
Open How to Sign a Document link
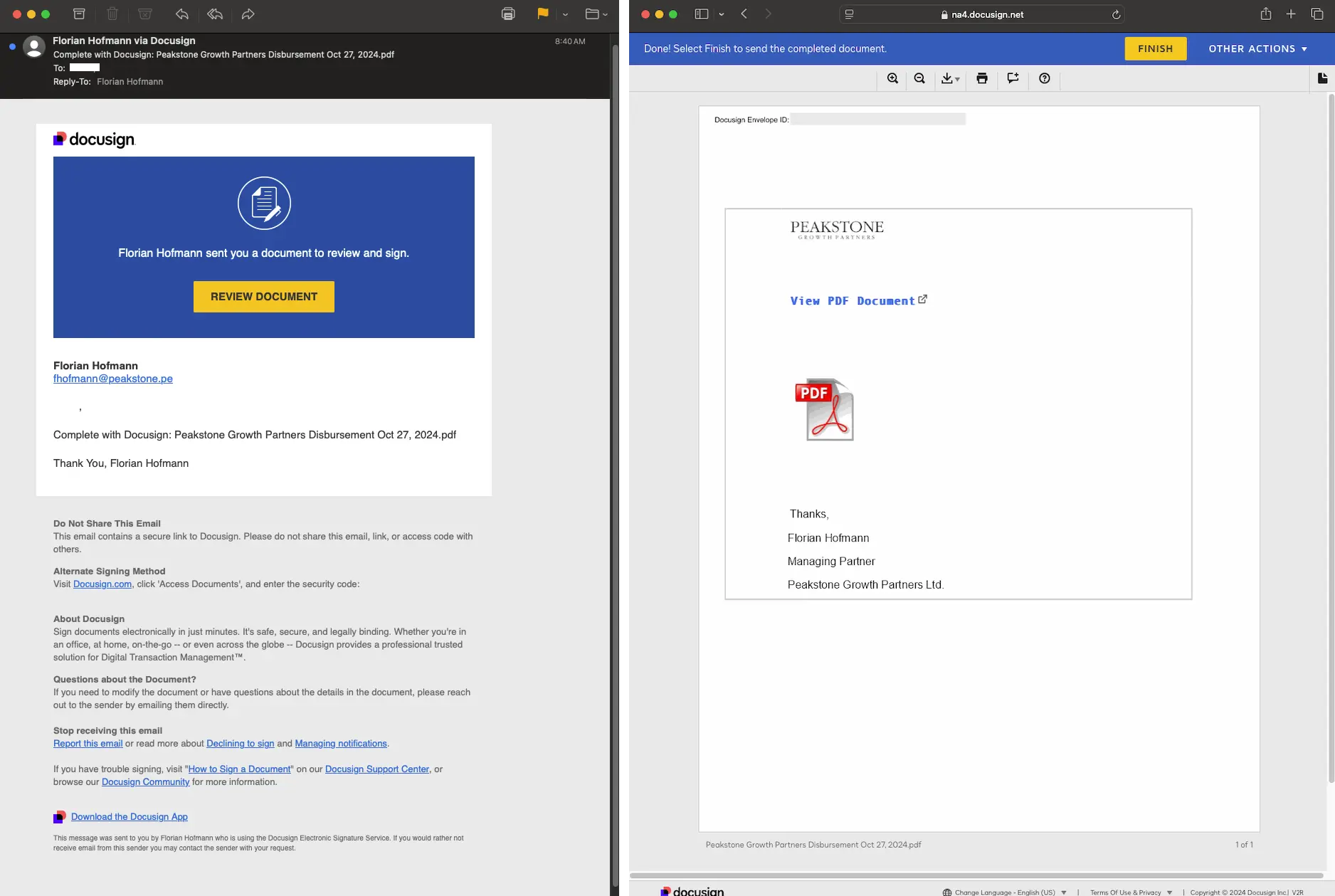240,769
